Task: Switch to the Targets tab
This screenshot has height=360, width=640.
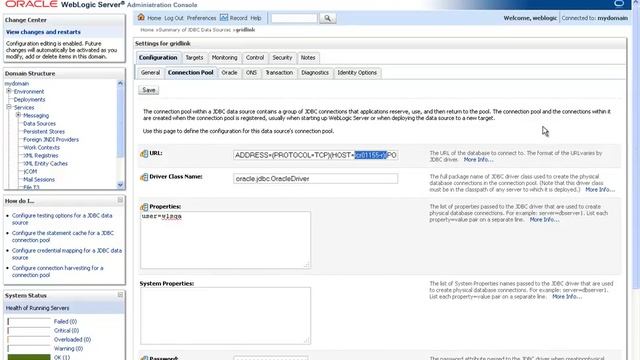Action: 194,58
